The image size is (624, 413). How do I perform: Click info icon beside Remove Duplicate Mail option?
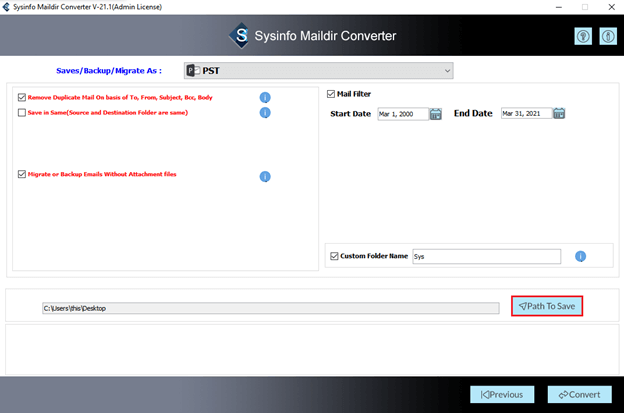[265, 97]
